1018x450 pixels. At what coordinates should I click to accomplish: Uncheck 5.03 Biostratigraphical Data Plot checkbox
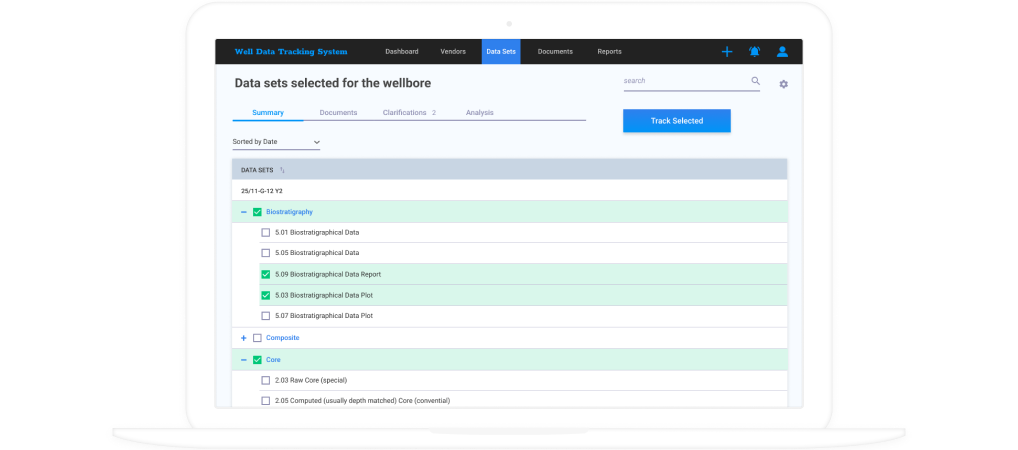pos(266,295)
